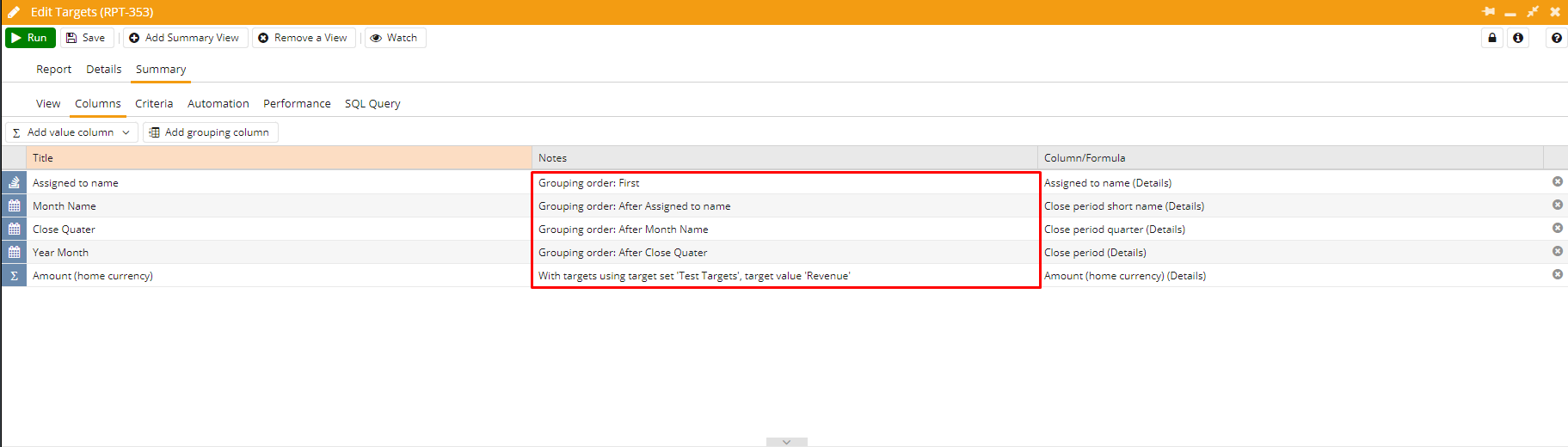The width and height of the screenshot is (1568, 447).
Task: Click Add grouping column
Action: click(210, 132)
